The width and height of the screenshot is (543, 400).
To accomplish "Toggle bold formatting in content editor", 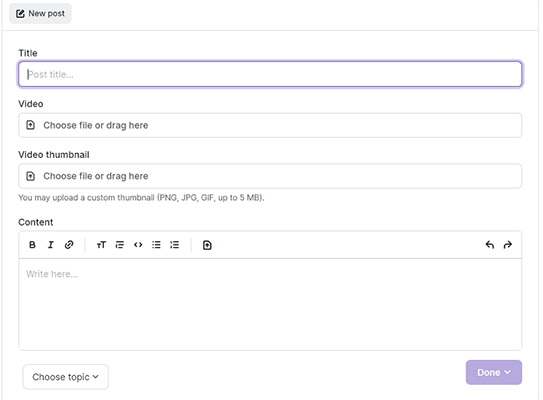I will click(x=32, y=245).
